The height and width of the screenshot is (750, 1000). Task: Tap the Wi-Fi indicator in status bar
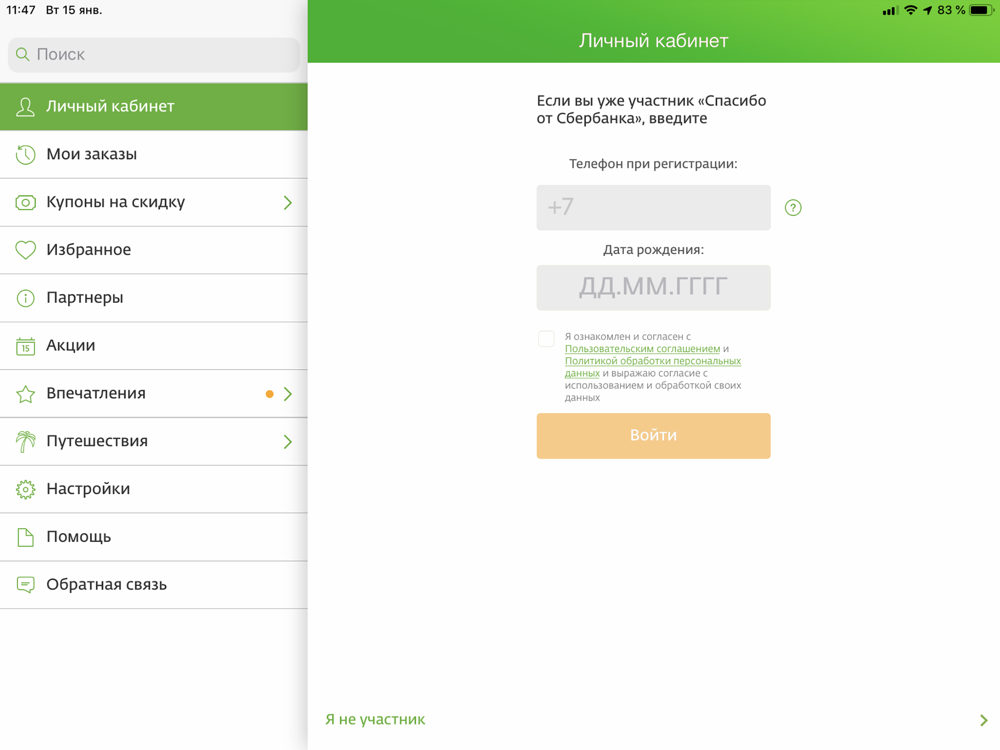(911, 10)
